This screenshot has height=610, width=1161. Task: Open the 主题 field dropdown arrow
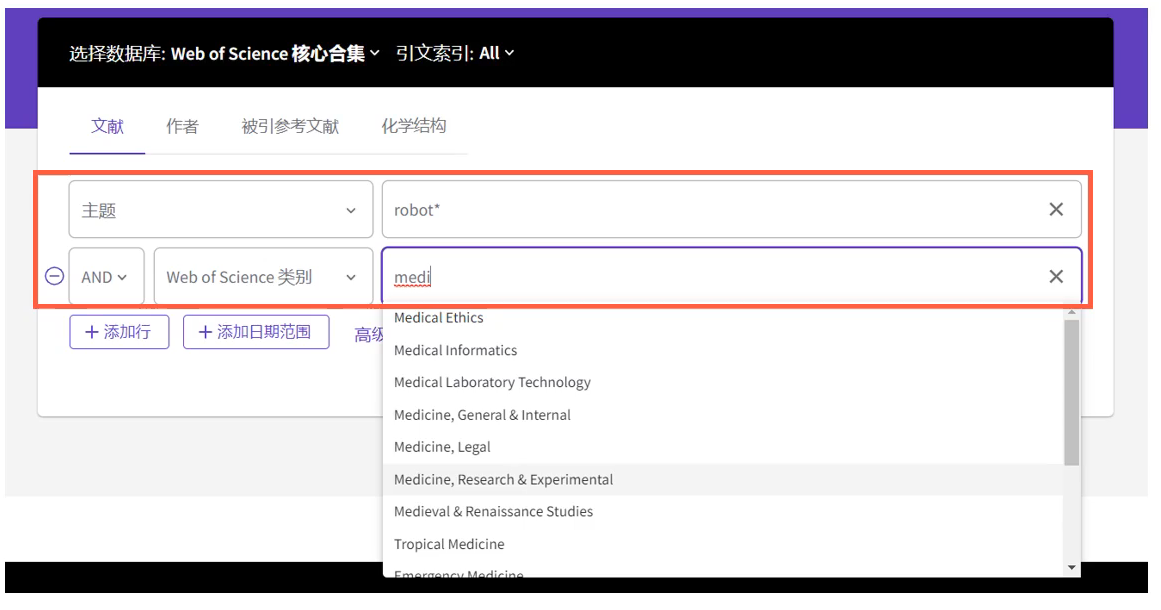point(351,209)
